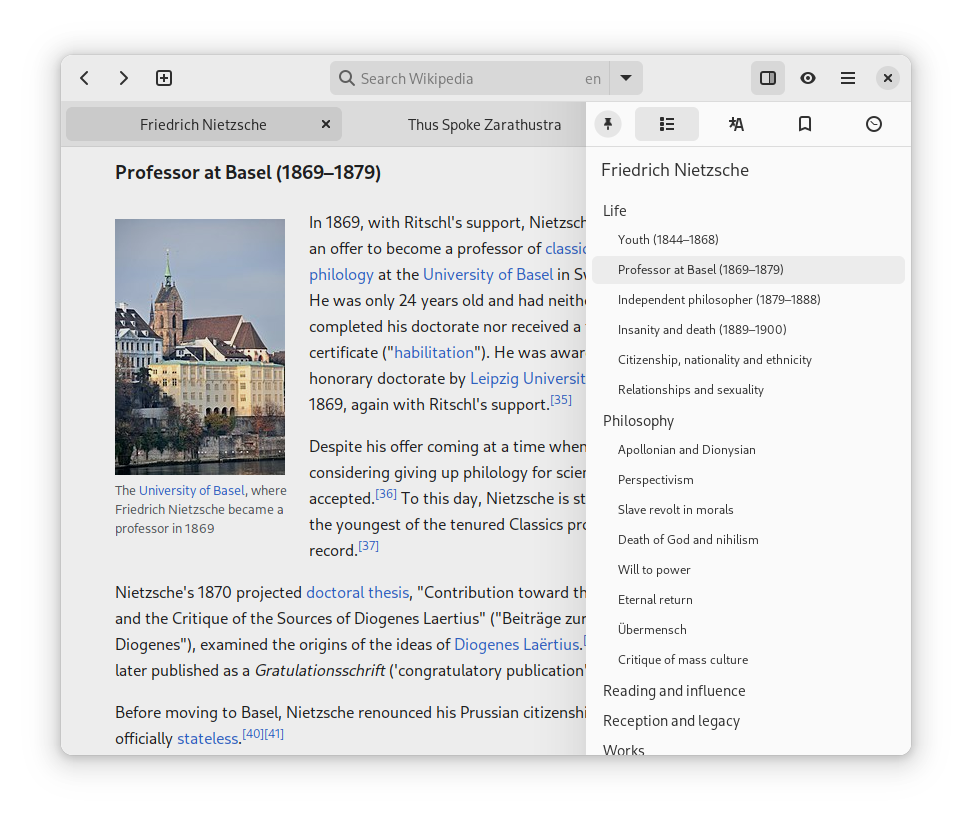The width and height of the screenshot is (972, 822).
Task: Switch to the Thus Spoke Zarathustra tab
Action: click(x=484, y=125)
